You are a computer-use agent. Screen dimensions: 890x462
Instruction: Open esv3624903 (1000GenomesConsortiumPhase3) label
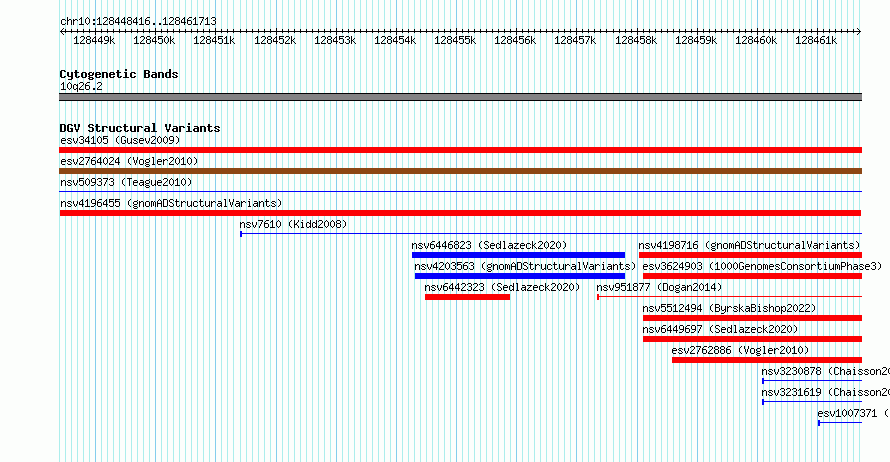(762, 266)
